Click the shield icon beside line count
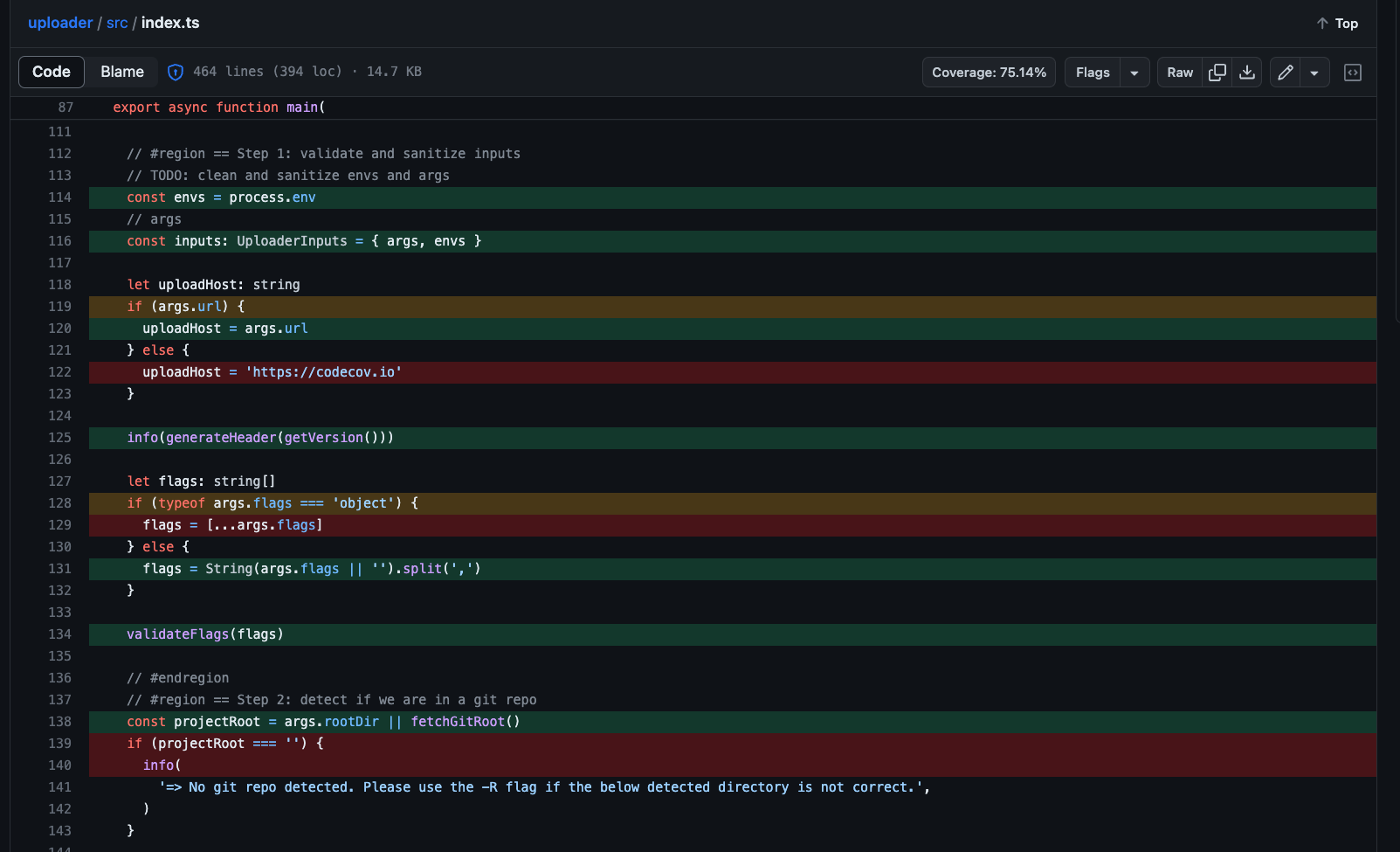Viewport: 1400px width, 852px height. tap(176, 73)
